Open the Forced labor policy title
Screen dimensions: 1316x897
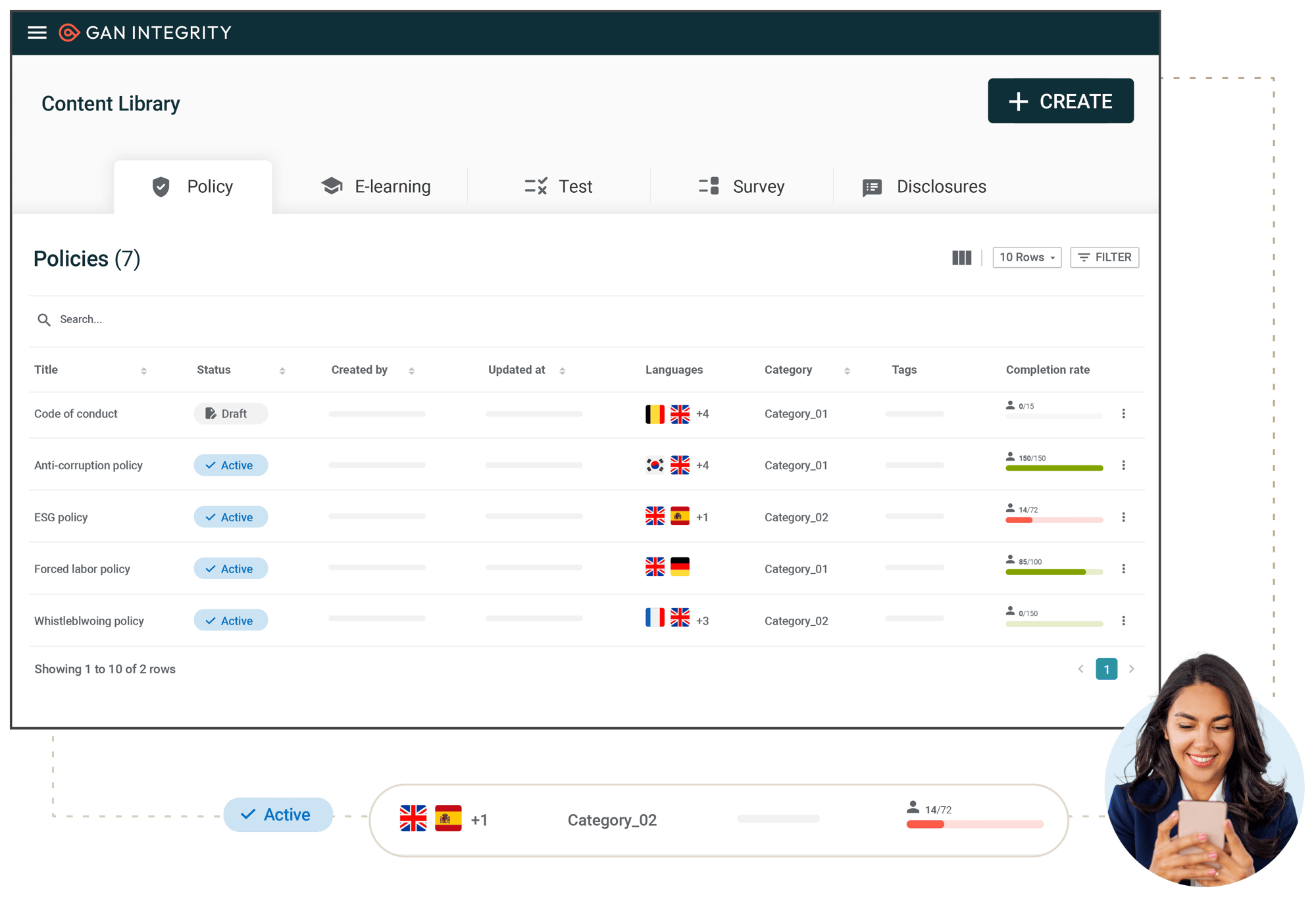click(x=82, y=569)
